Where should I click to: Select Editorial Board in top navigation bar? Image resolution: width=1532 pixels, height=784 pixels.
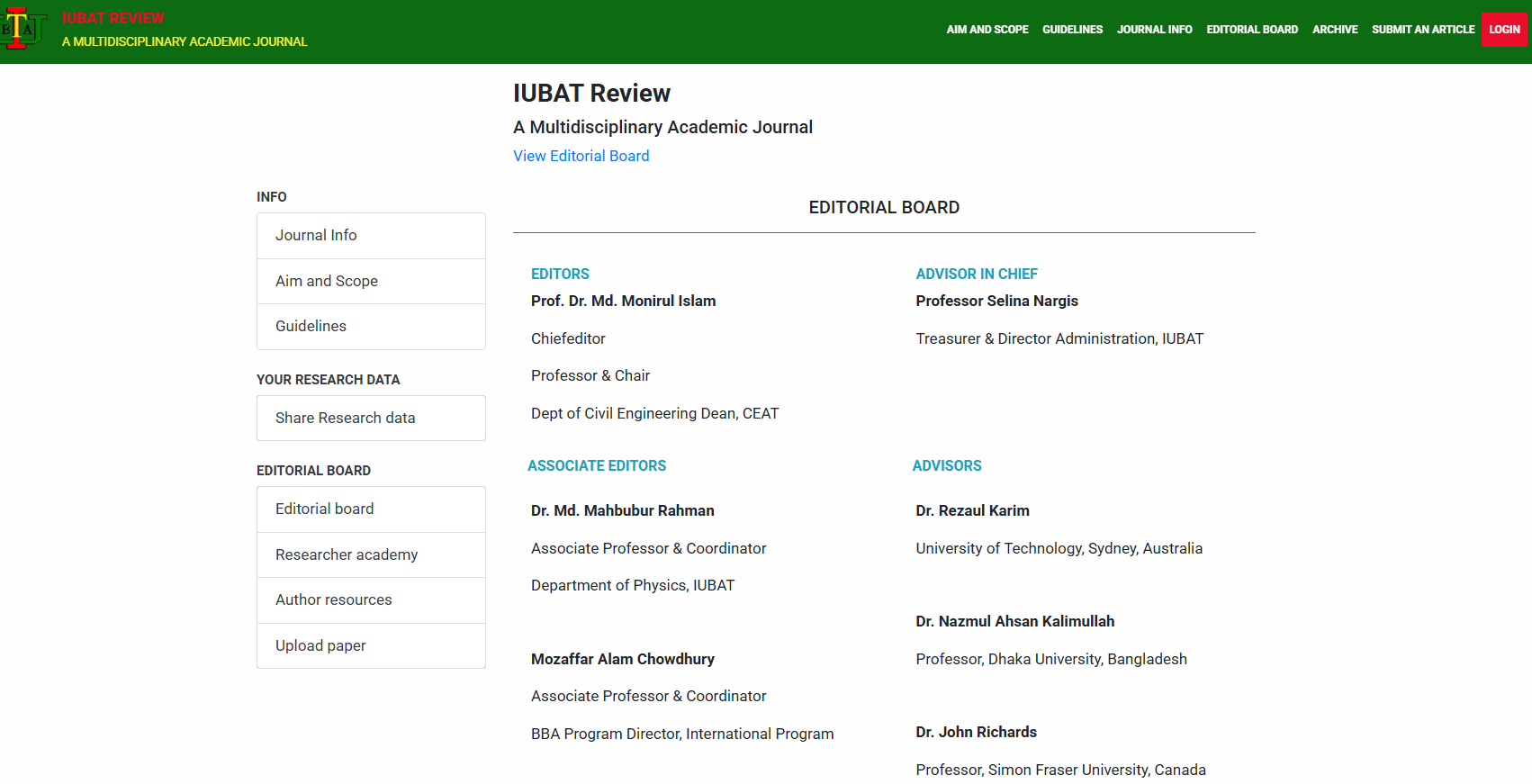1252,30
